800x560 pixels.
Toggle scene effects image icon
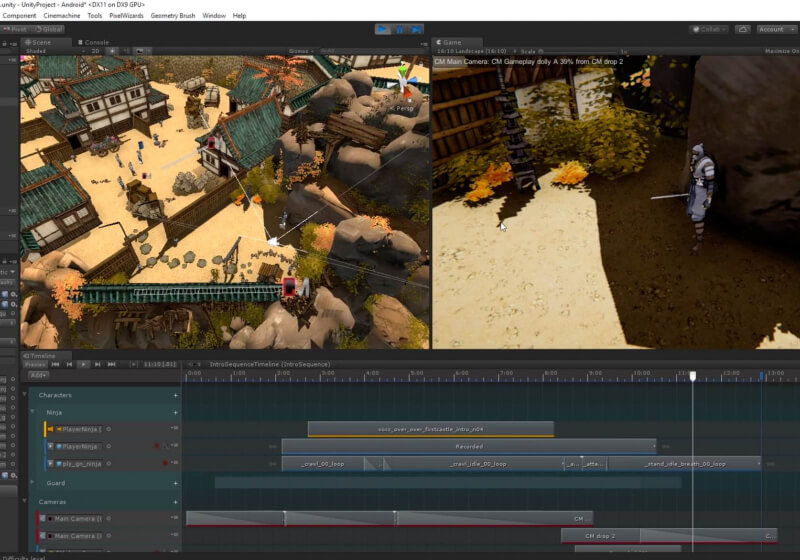[x=140, y=51]
